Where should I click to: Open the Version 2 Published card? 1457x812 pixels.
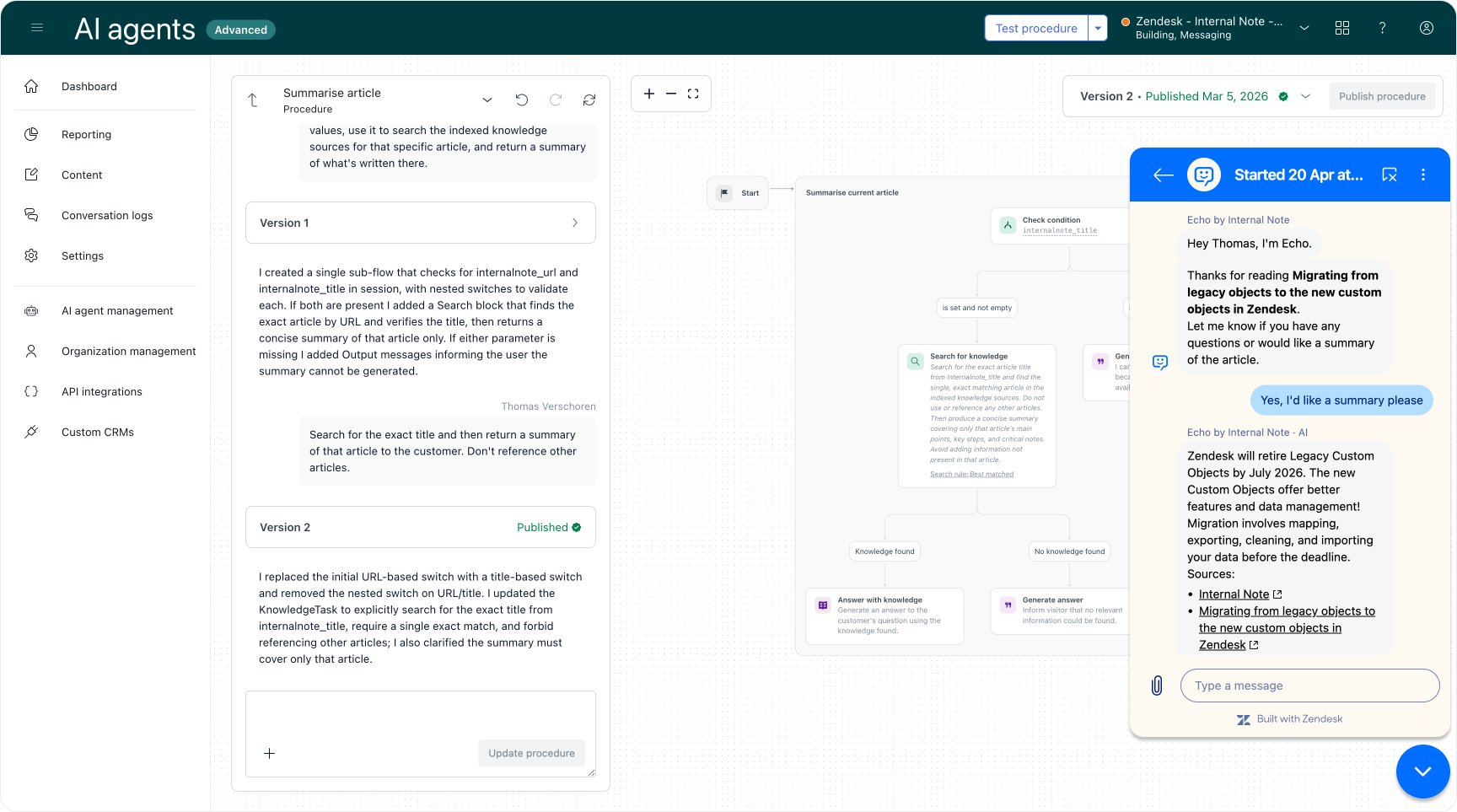421,527
